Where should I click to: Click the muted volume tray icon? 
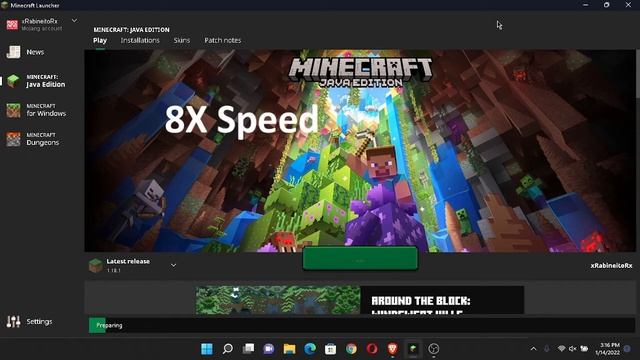point(573,349)
